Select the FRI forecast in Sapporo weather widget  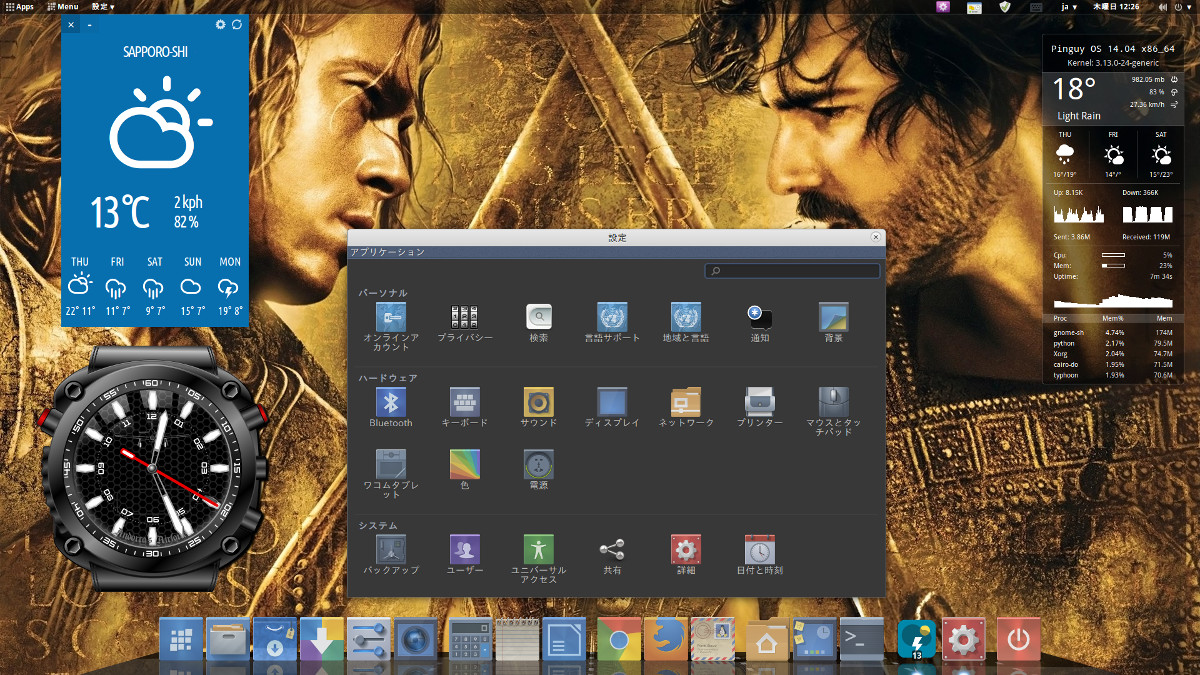click(117, 287)
